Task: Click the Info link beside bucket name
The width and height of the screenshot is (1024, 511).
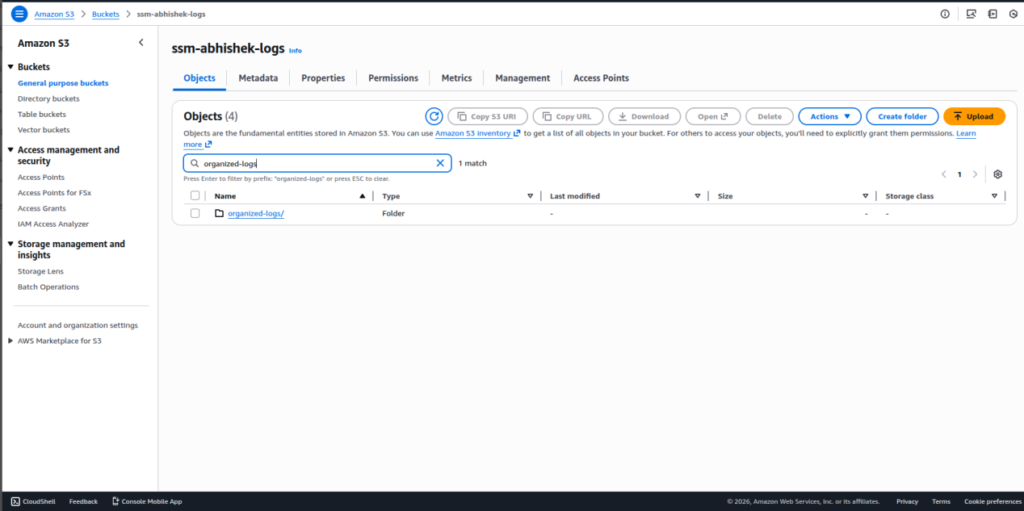Action: coord(295,50)
